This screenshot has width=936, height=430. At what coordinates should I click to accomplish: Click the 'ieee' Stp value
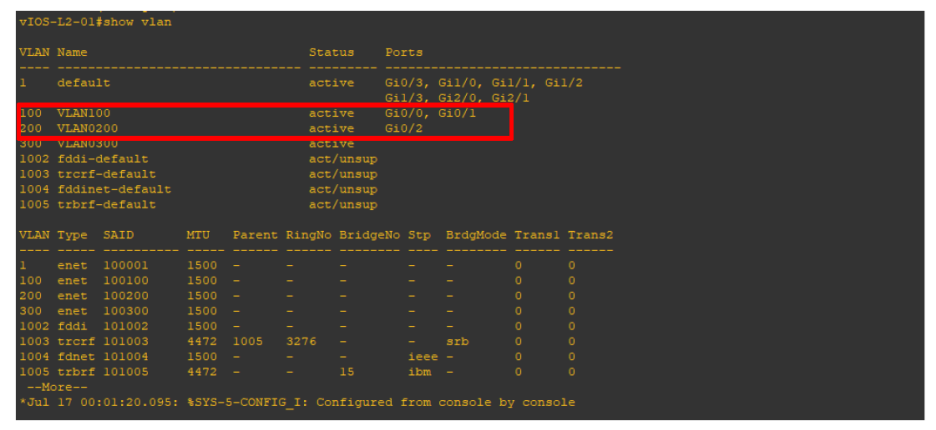coord(423,356)
